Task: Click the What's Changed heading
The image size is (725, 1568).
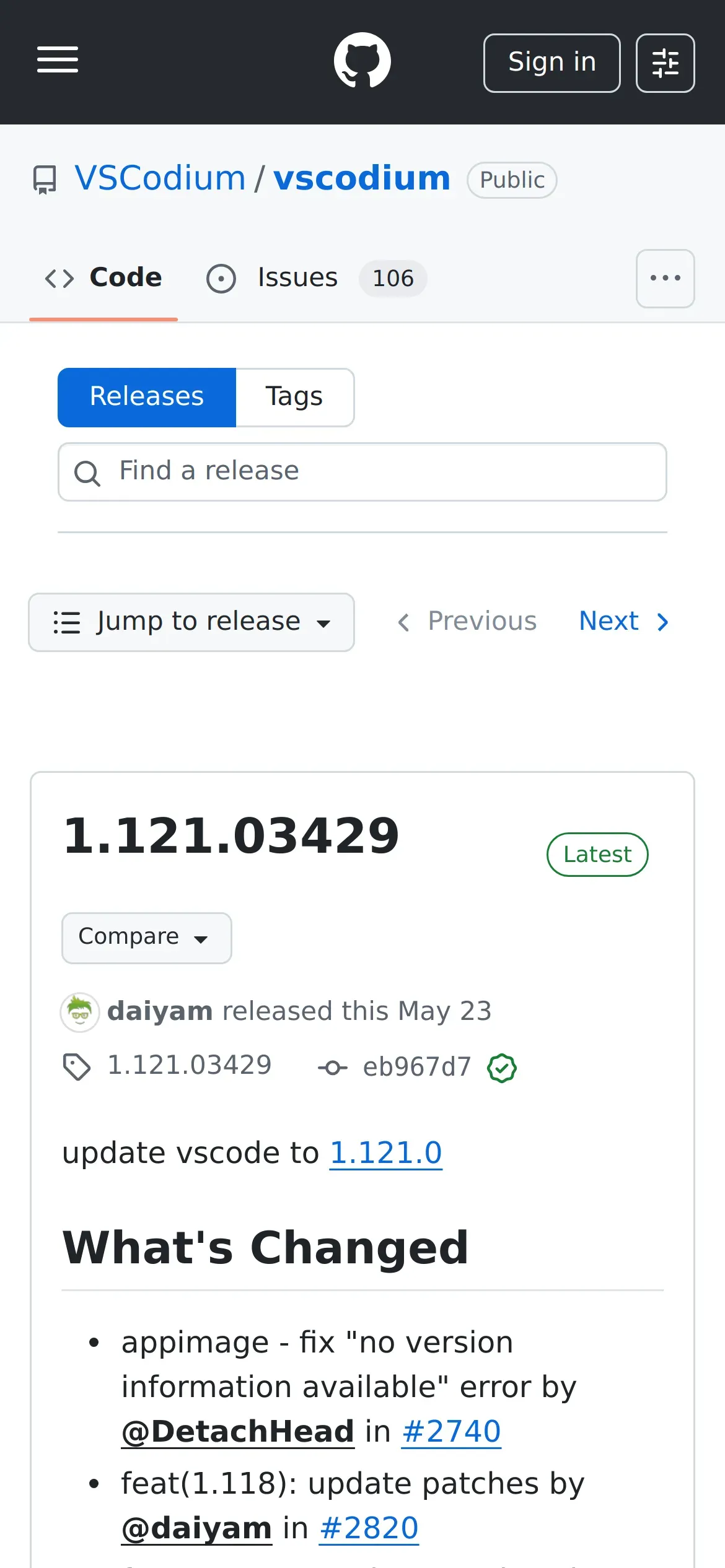Action: coord(266,1248)
